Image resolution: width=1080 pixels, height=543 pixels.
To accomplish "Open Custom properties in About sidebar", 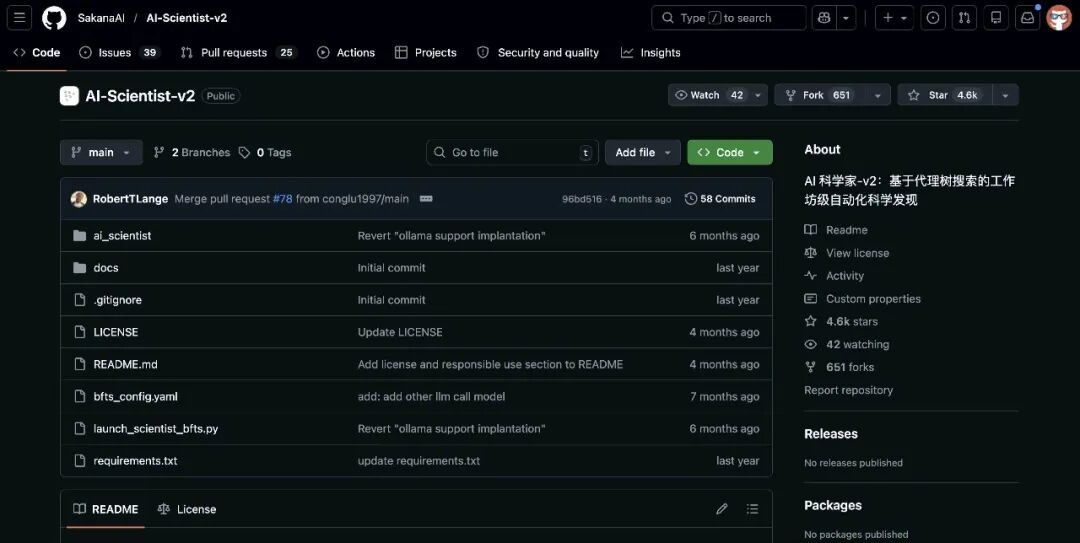I will [x=862, y=298].
